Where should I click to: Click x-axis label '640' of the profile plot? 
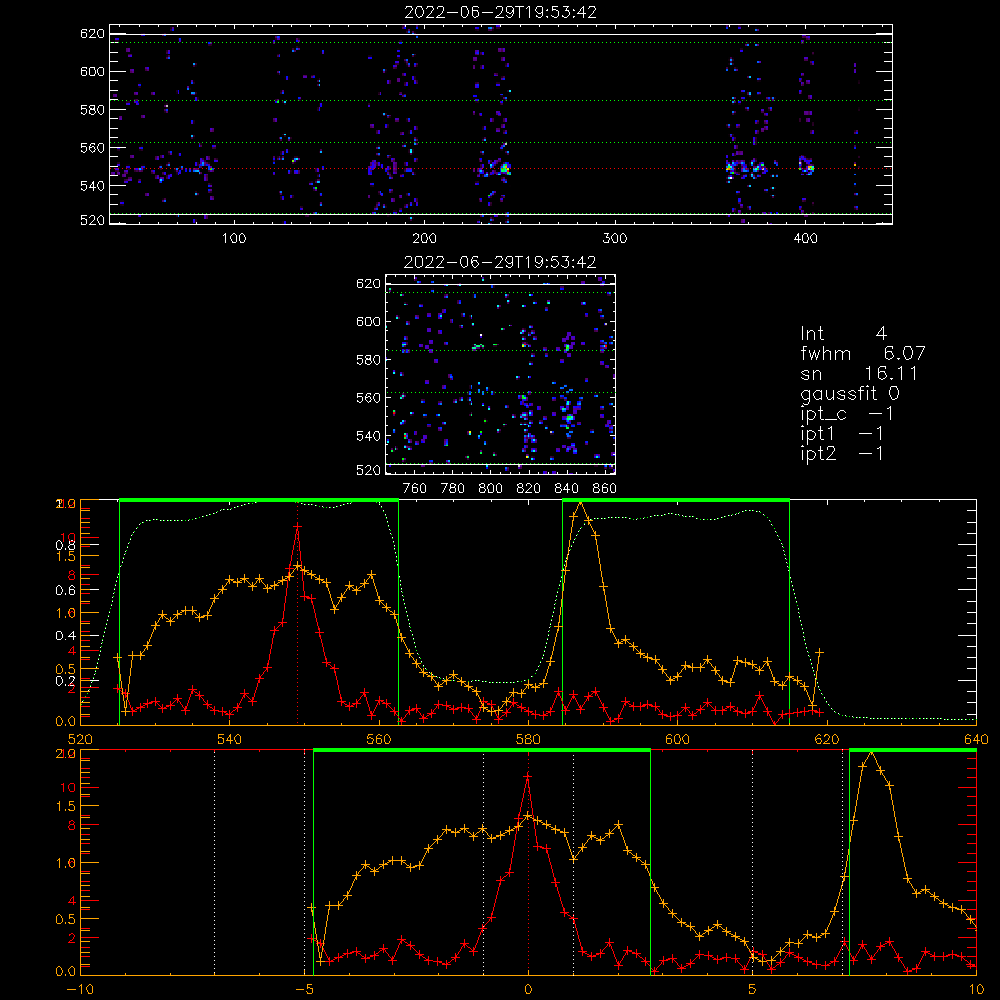click(976, 740)
